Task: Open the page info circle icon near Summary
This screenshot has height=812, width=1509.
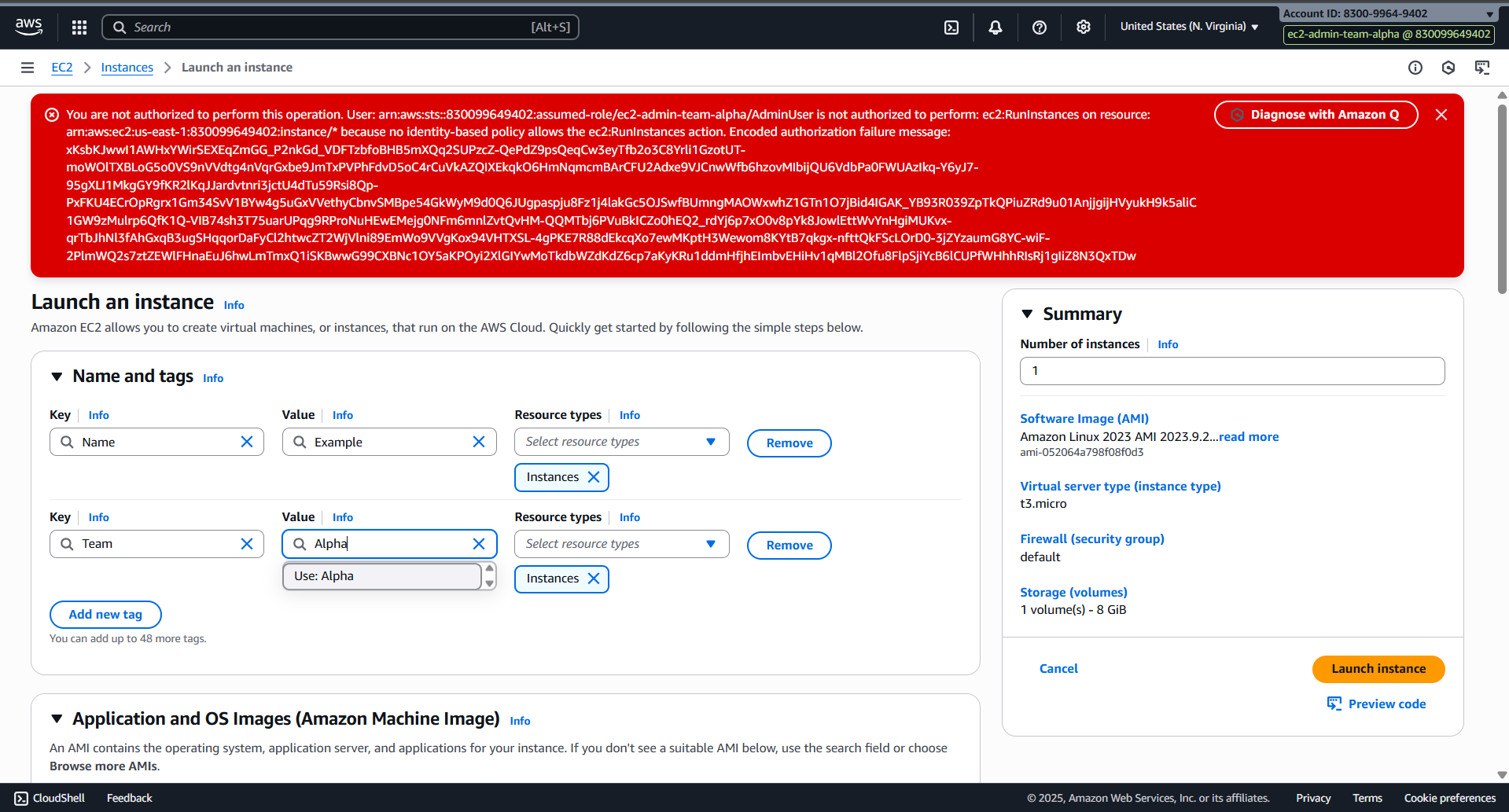Action: pyautogui.click(x=1416, y=68)
